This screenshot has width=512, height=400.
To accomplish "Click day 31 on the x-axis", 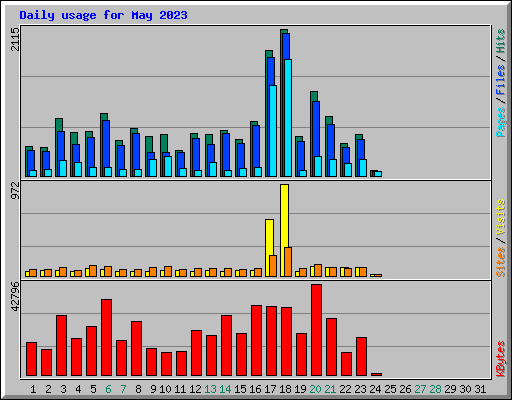I will tap(480, 389).
